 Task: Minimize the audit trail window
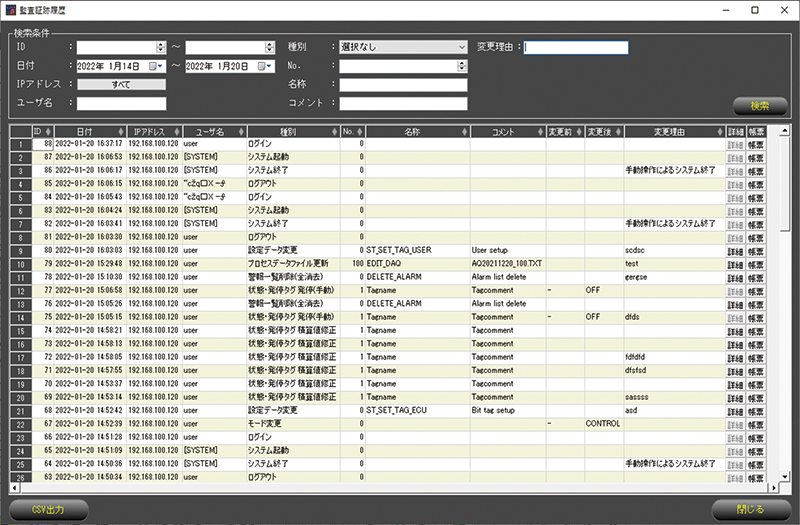726,10
